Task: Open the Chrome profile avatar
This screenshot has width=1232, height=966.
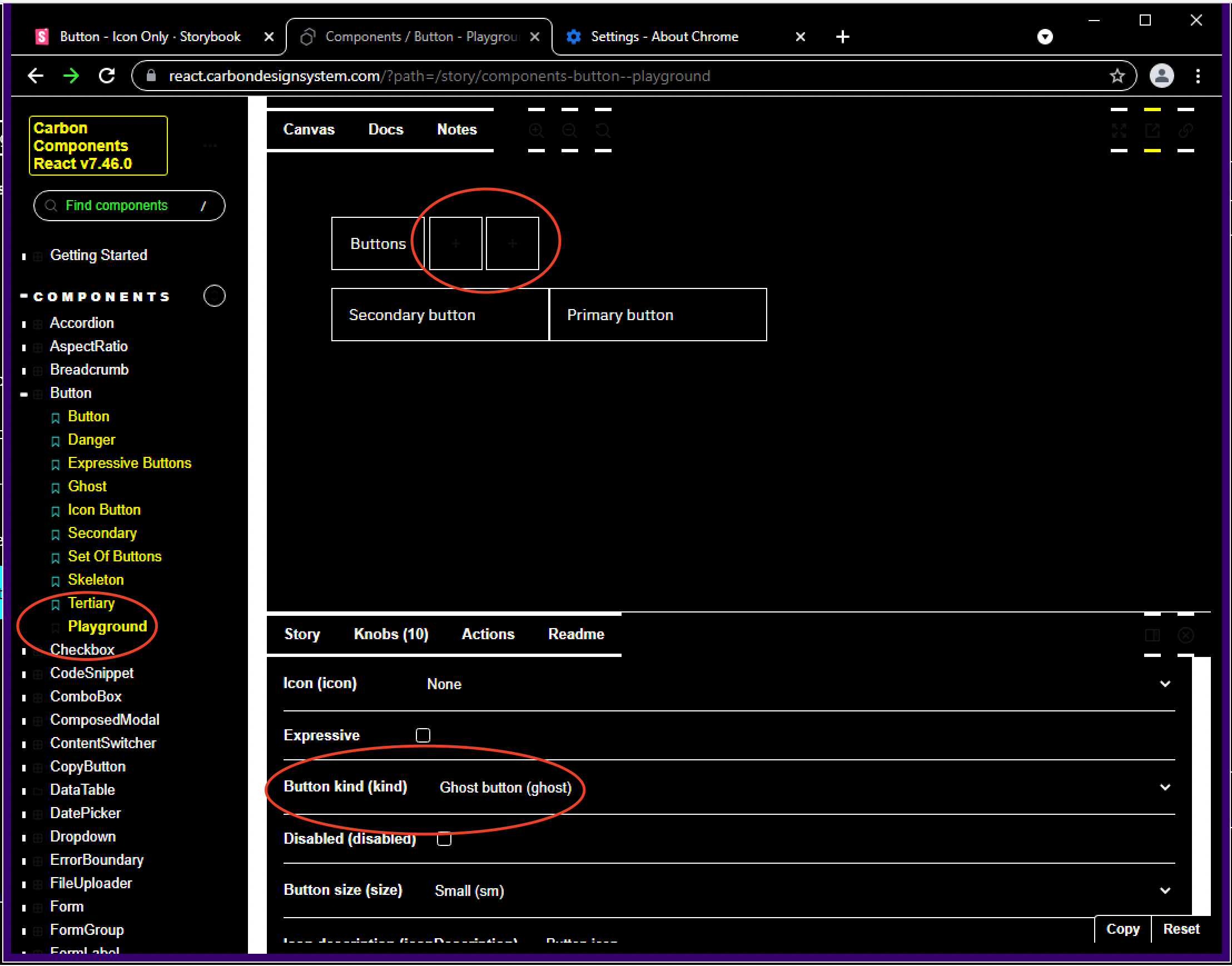Action: pyautogui.click(x=1161, y=76)
